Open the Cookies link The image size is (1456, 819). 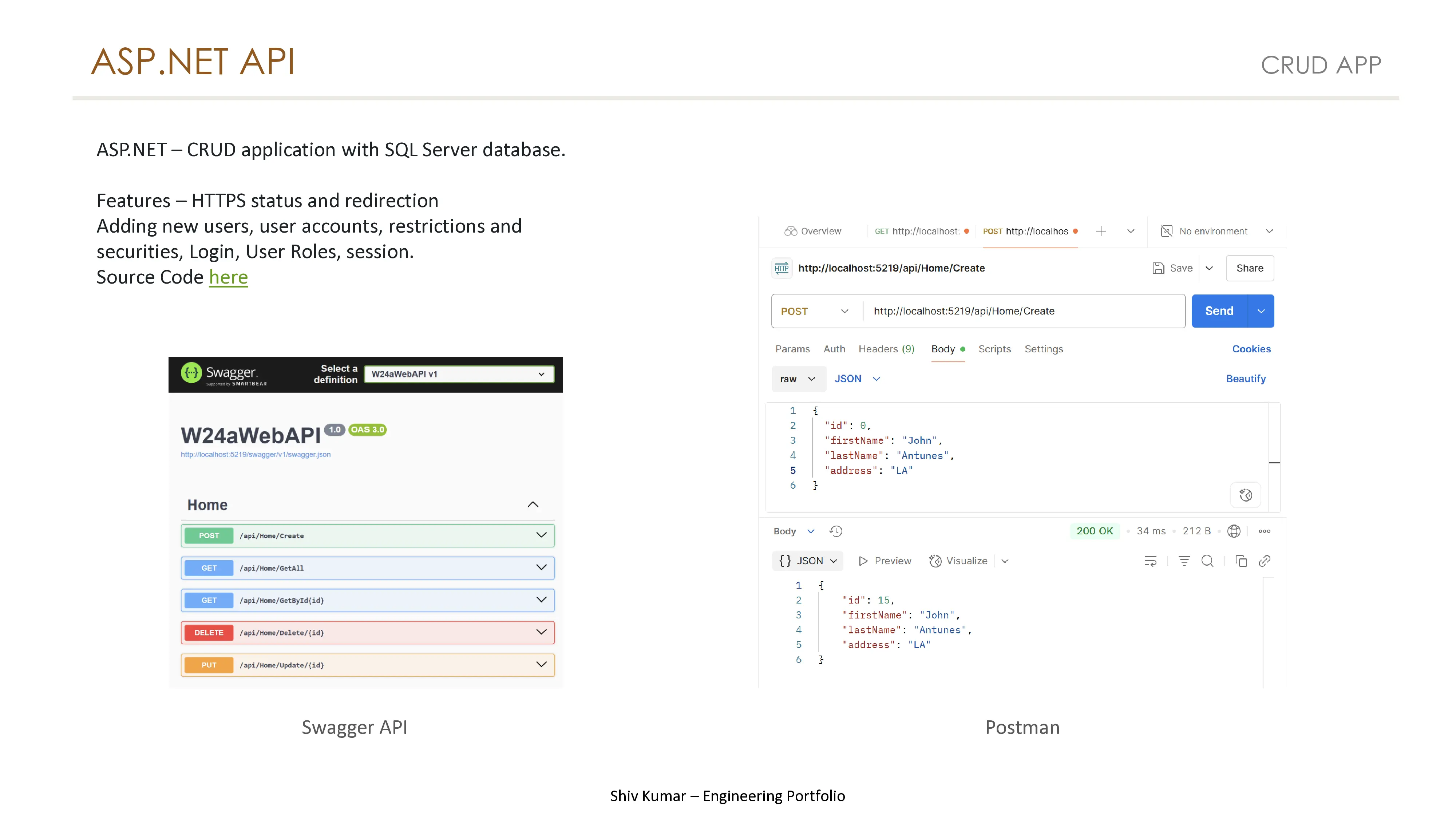(1251, 349)
